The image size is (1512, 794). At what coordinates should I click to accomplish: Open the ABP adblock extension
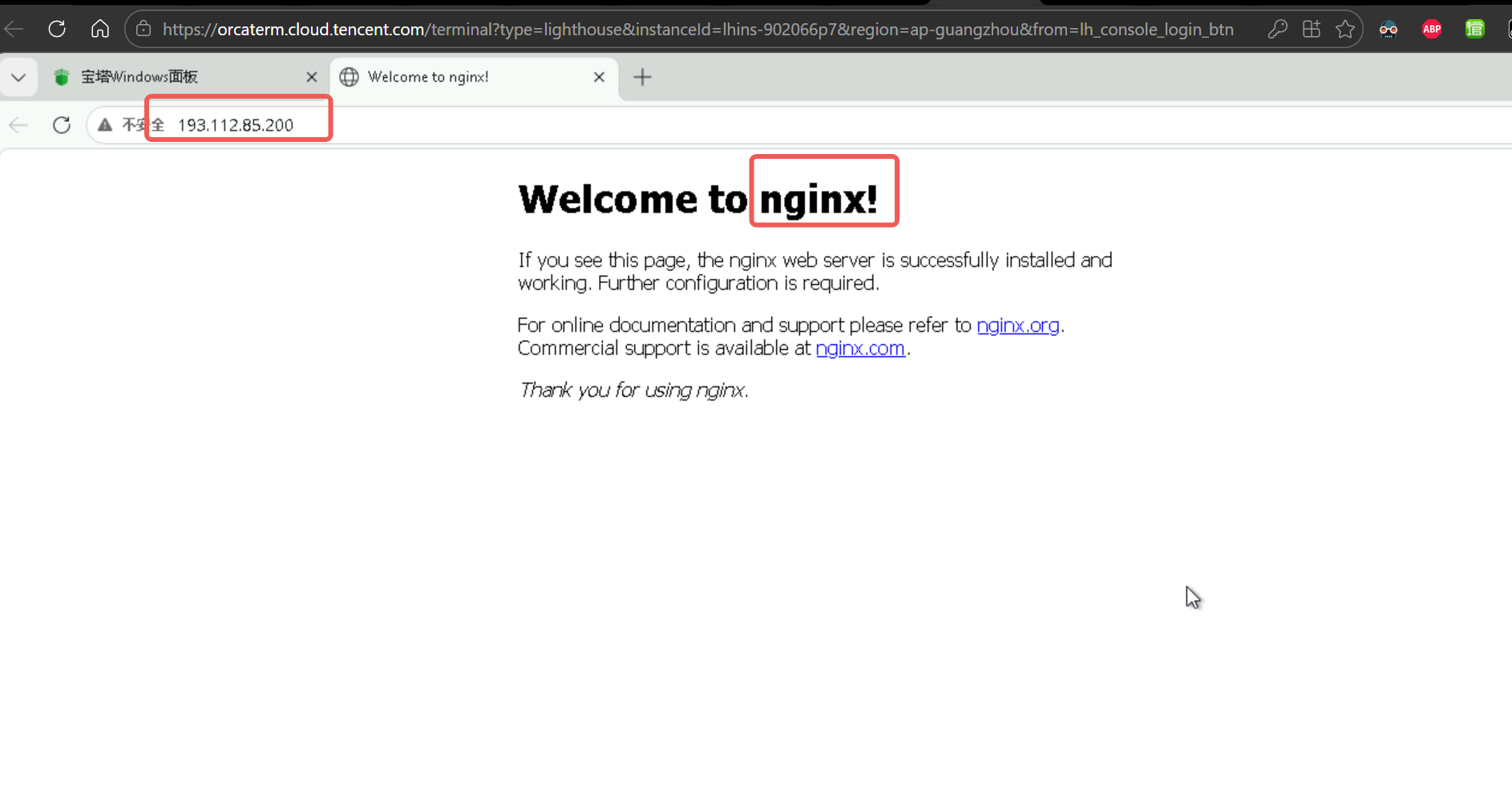tap(1432, 30)
